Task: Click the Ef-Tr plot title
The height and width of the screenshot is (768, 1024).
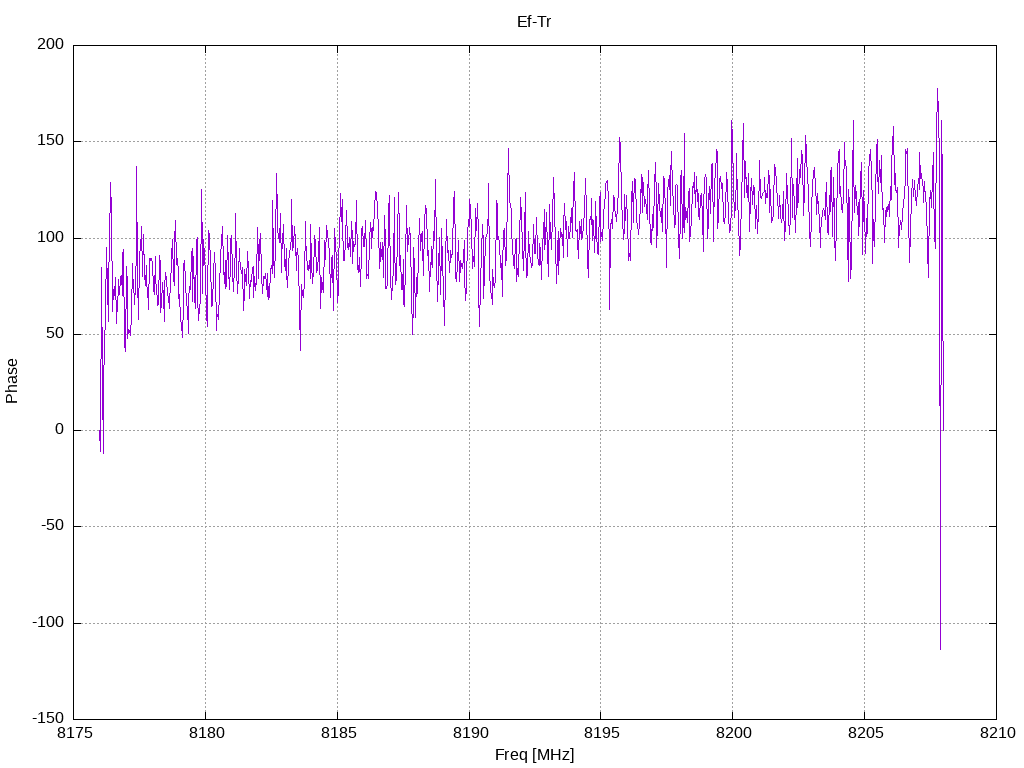Action: point(534,22)
